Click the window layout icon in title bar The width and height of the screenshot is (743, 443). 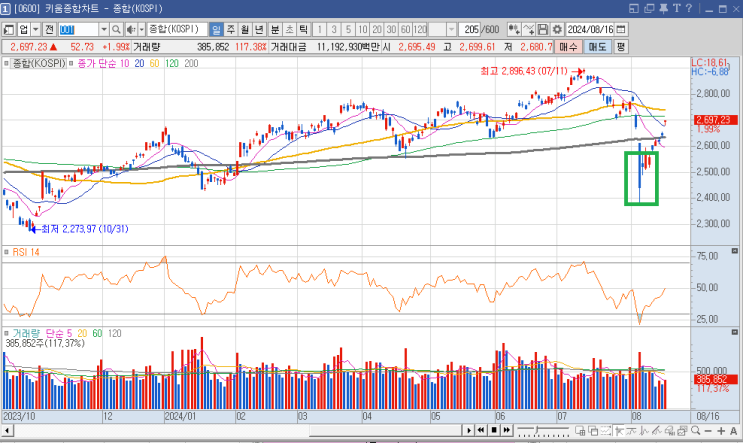coord(634,9)
